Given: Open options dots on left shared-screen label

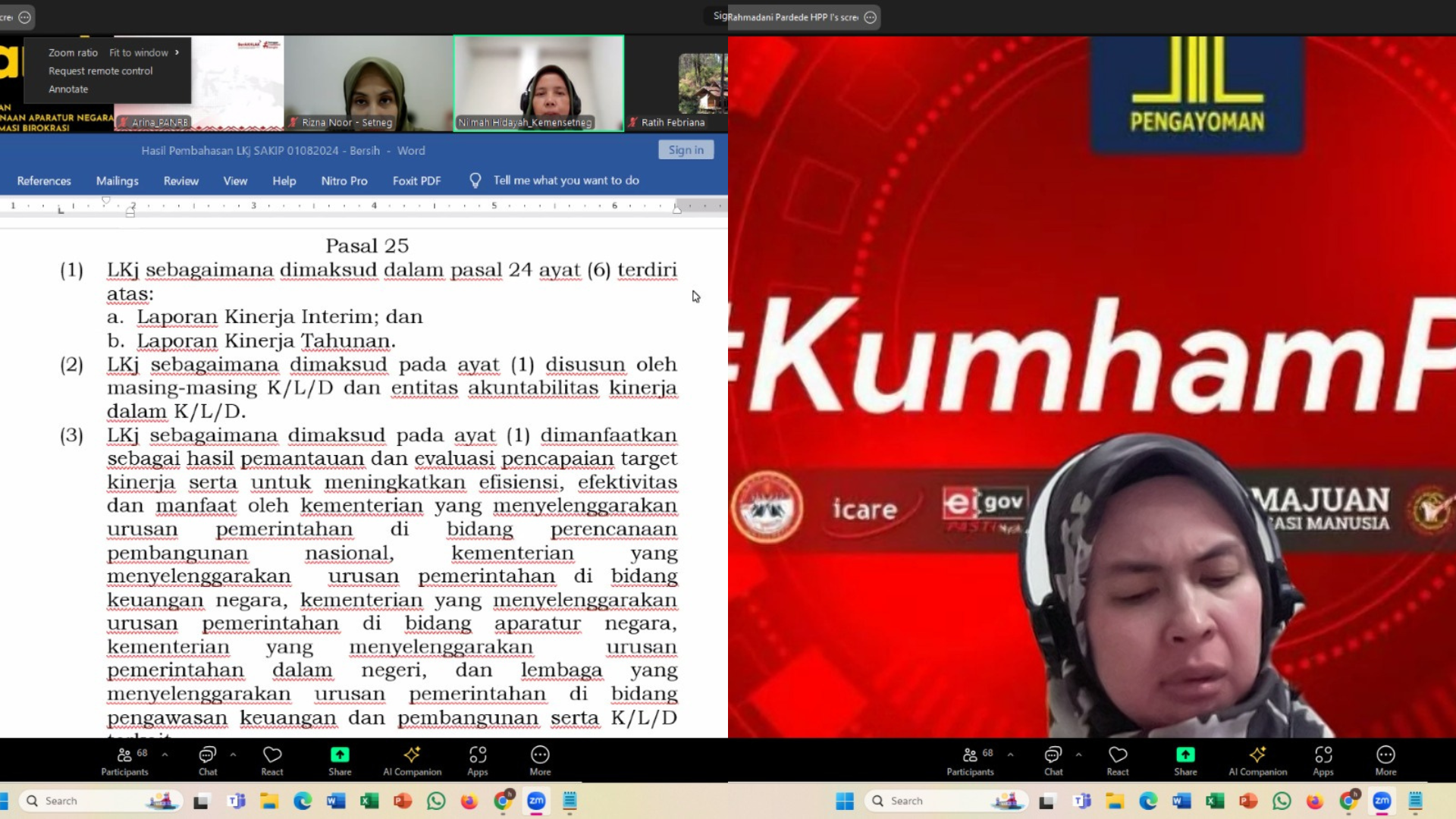Looking at the screenshot, I should pos(24,17).
